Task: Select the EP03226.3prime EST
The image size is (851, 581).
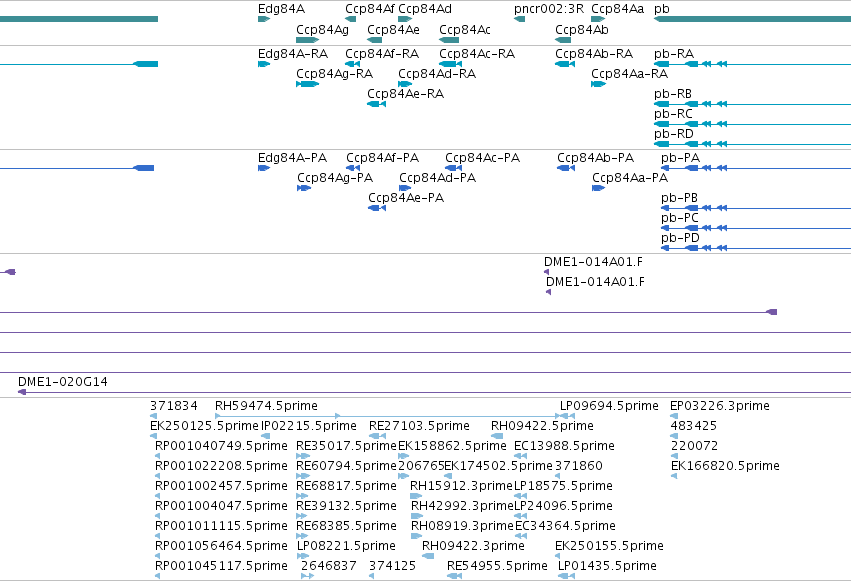Action: [x=674, y=416]
